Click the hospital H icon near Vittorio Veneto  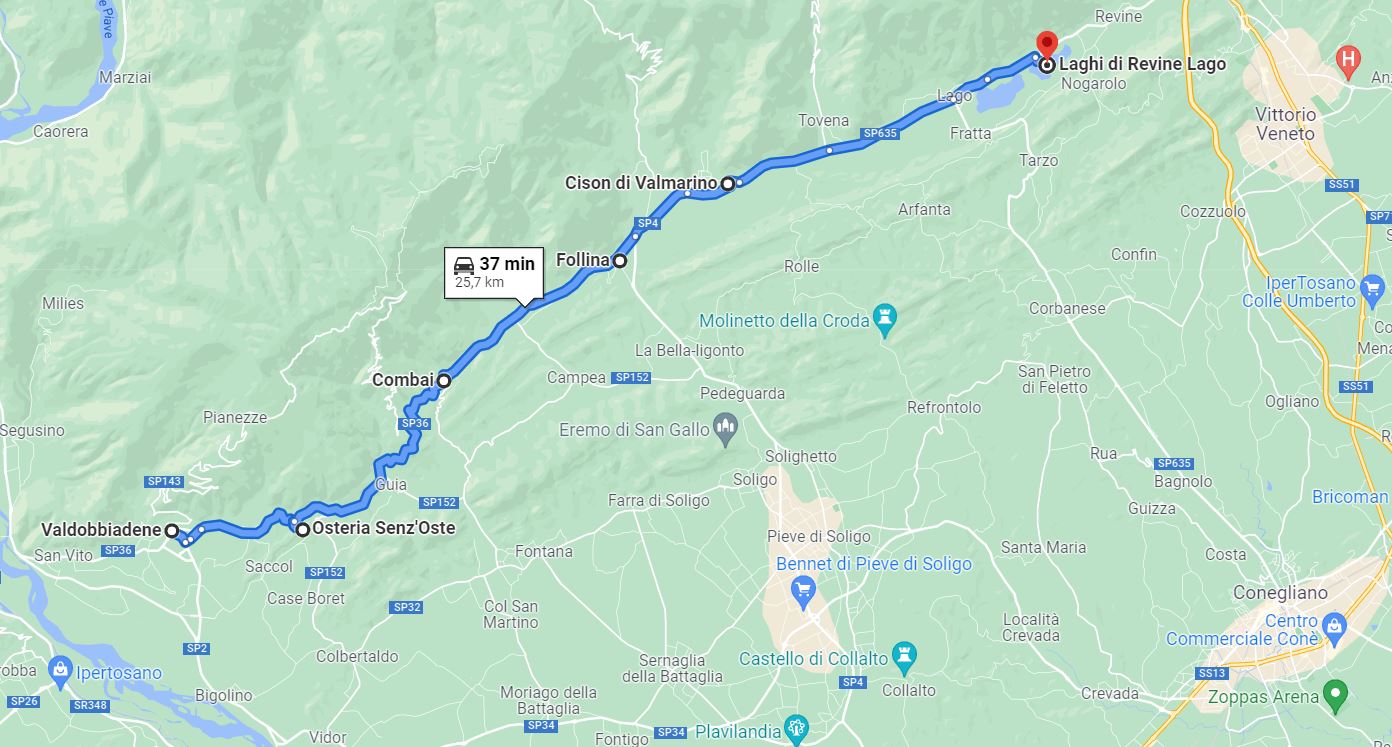tap(1349, 57)
